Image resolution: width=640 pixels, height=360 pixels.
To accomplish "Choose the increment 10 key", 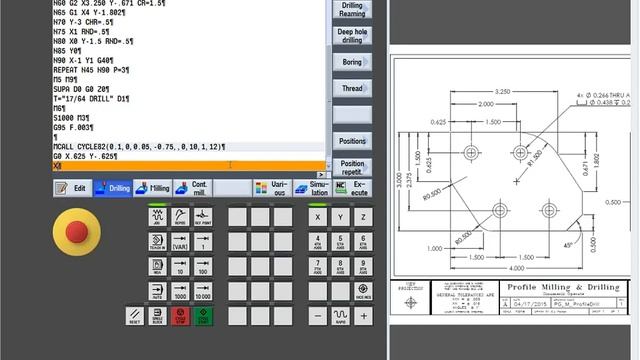I will tap(180, 266).
